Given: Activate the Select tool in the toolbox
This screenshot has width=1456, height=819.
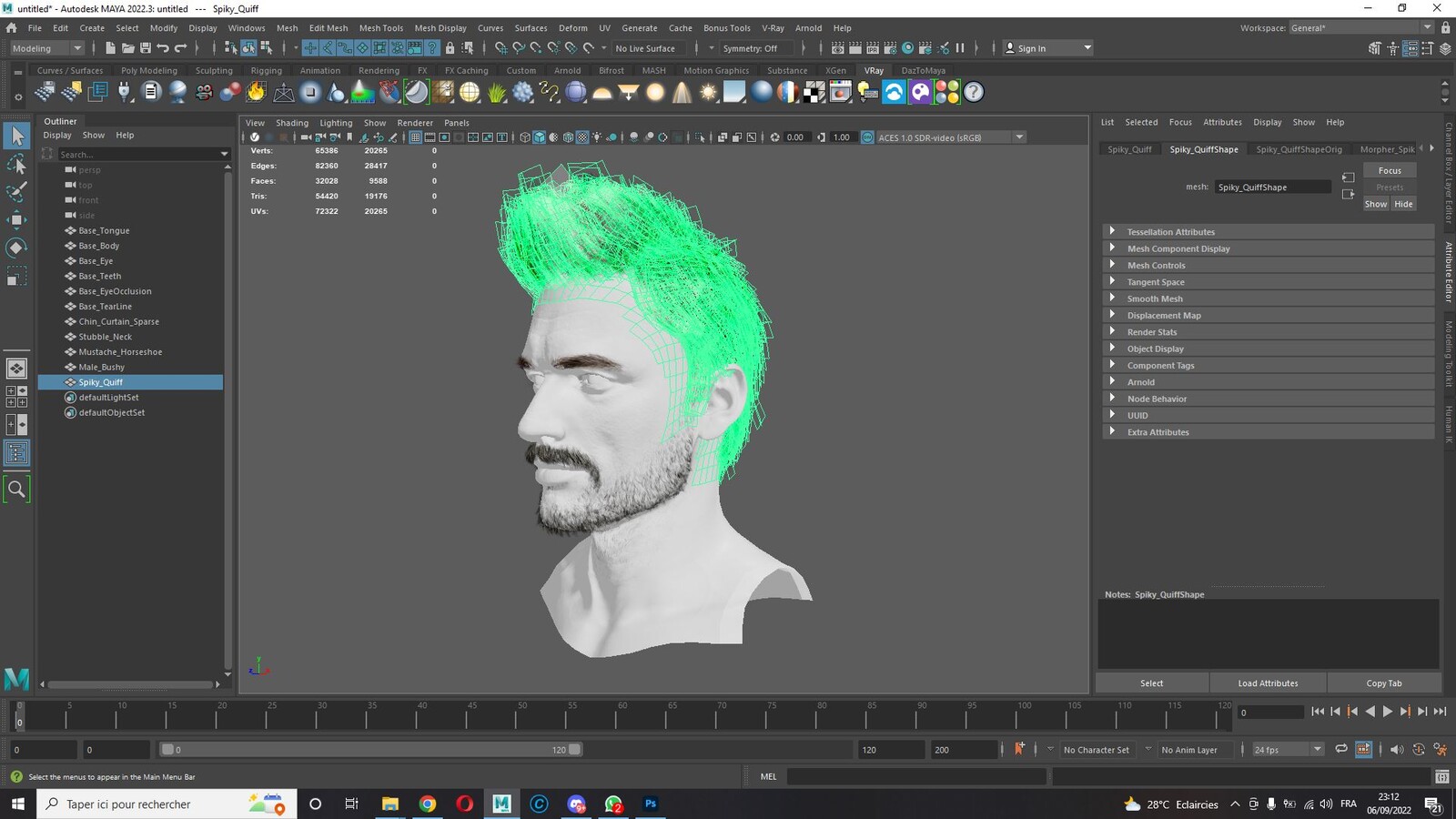Looking at the screenshot, I should tap(17, 136).
